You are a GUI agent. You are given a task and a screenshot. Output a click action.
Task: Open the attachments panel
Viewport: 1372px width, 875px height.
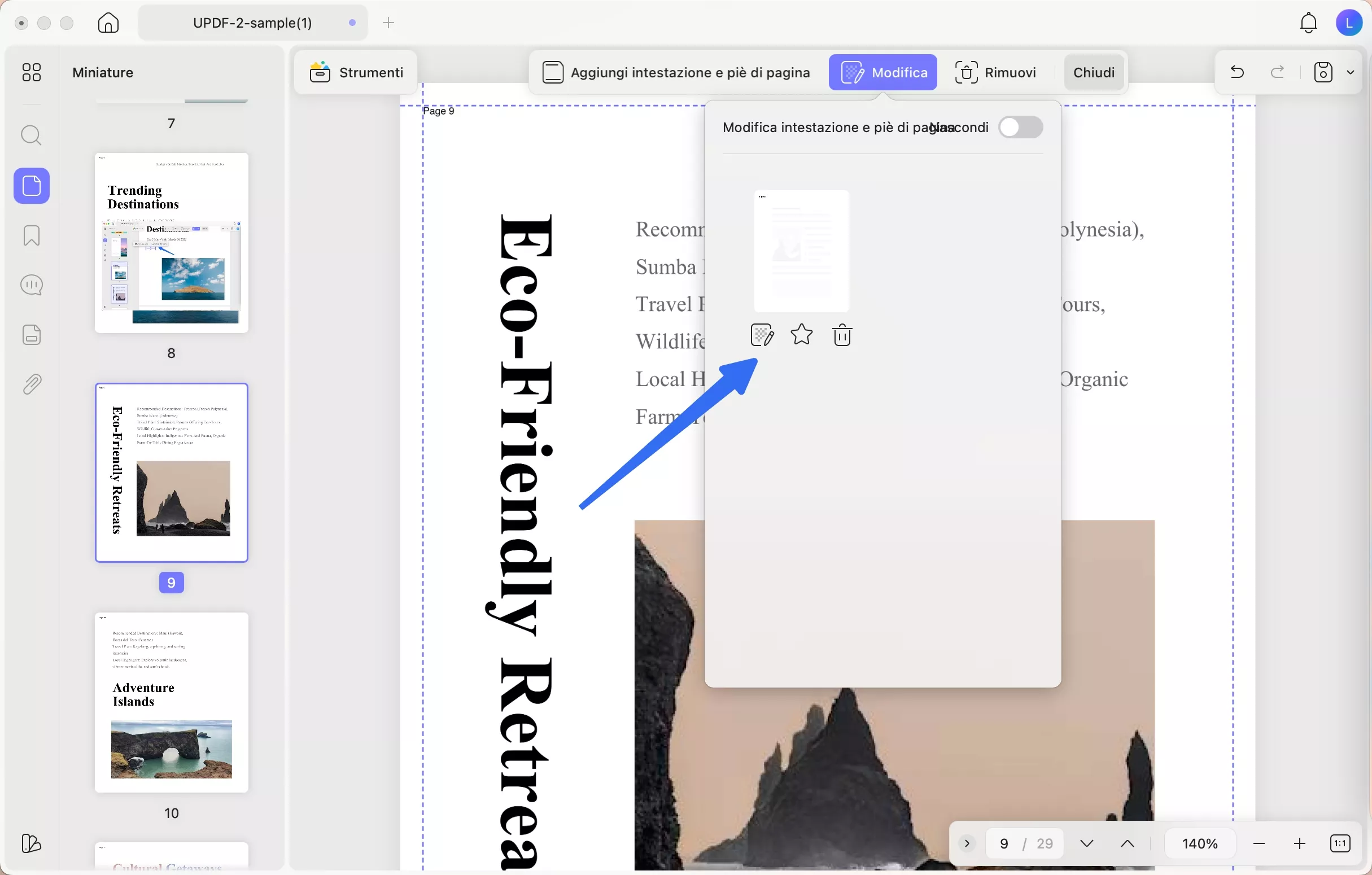coord(32,383)
